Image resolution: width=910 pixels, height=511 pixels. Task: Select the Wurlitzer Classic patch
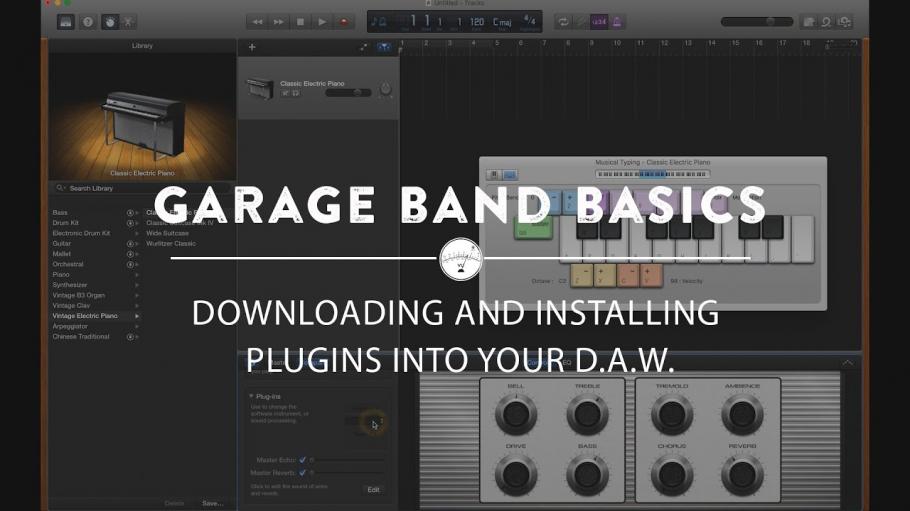171,244
